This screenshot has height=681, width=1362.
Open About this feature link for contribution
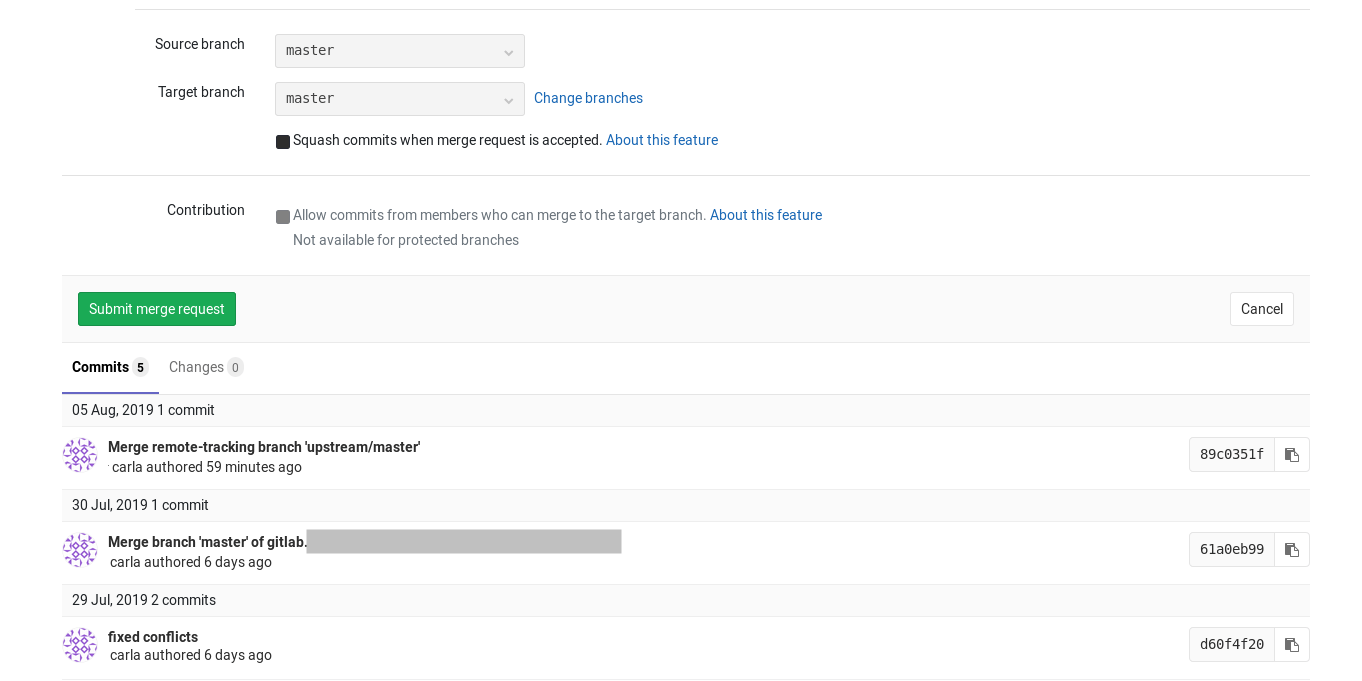[765, 215]
